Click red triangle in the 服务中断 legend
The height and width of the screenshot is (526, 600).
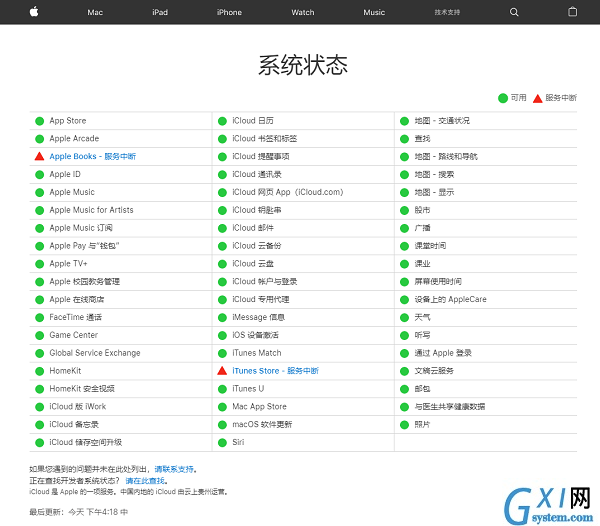538,98
